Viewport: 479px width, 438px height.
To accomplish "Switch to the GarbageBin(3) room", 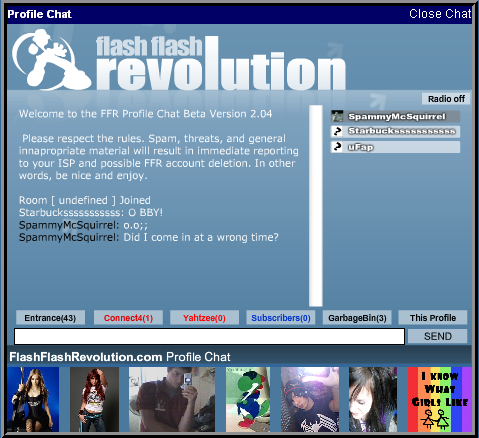I will click(x=357, y=318).
